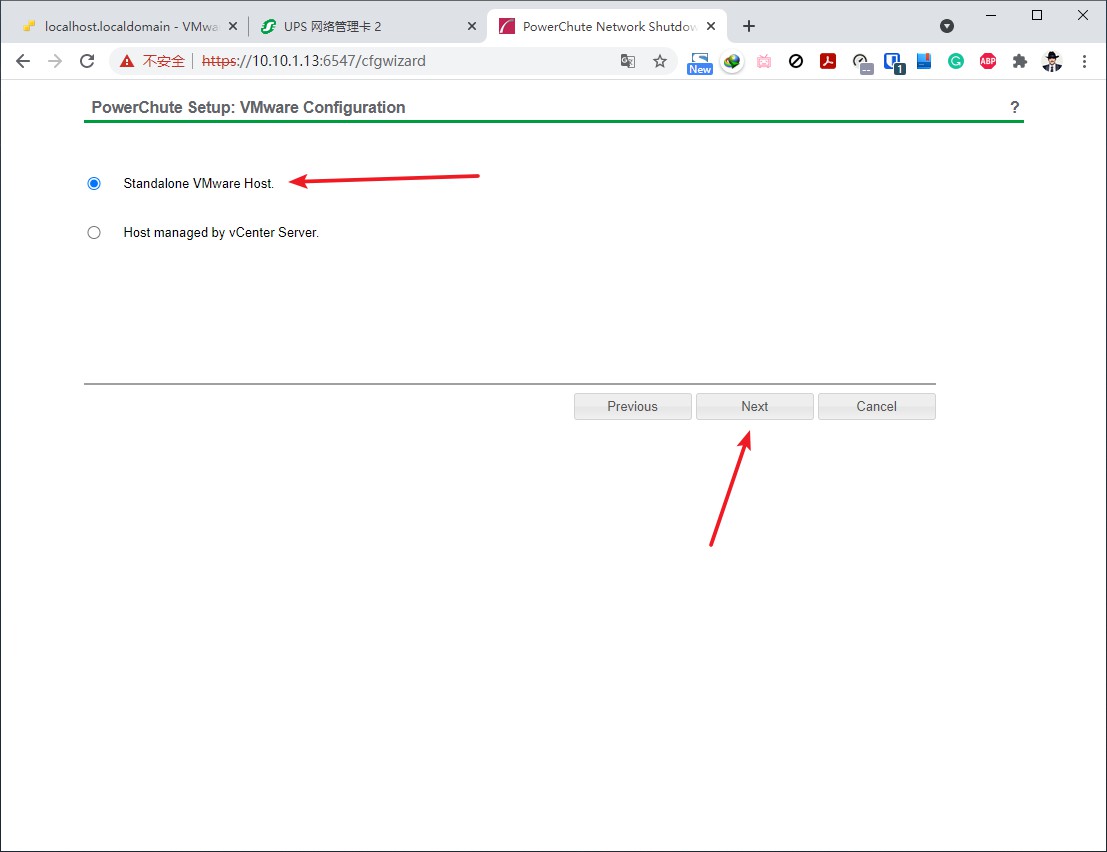
Task: Click the Next button
Action: click(754, 407)
